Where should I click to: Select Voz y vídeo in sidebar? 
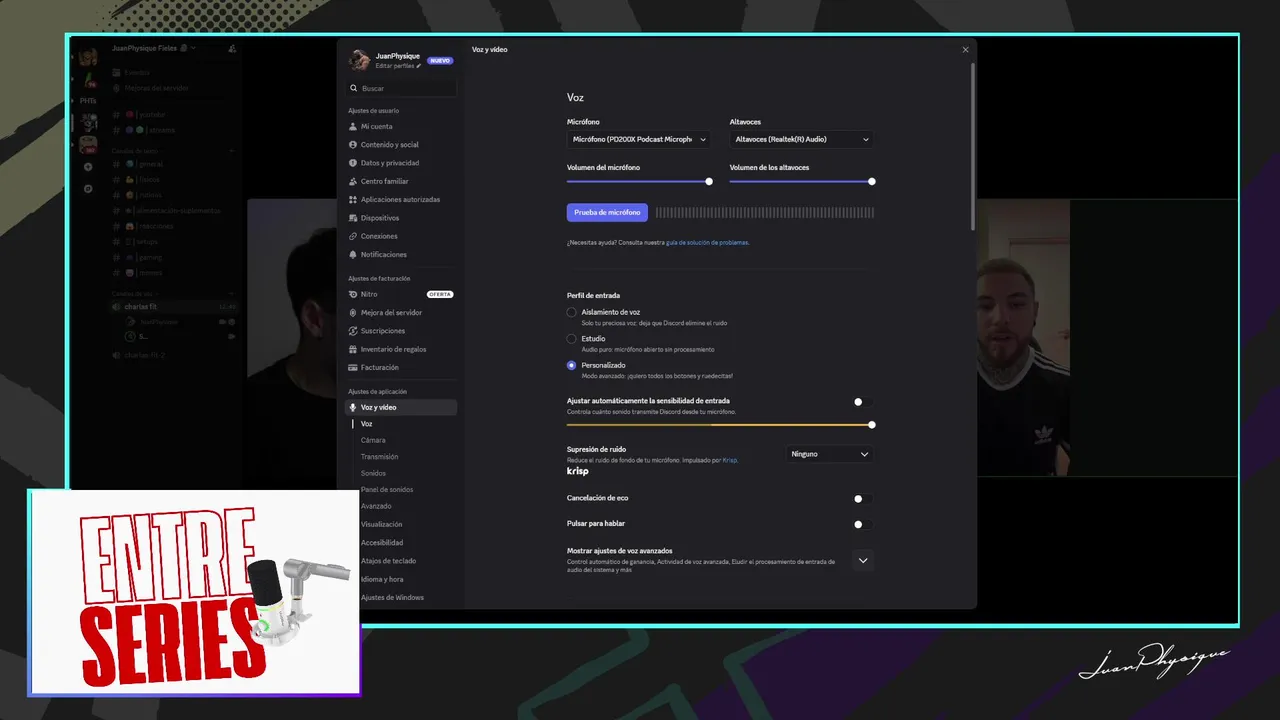400,407
